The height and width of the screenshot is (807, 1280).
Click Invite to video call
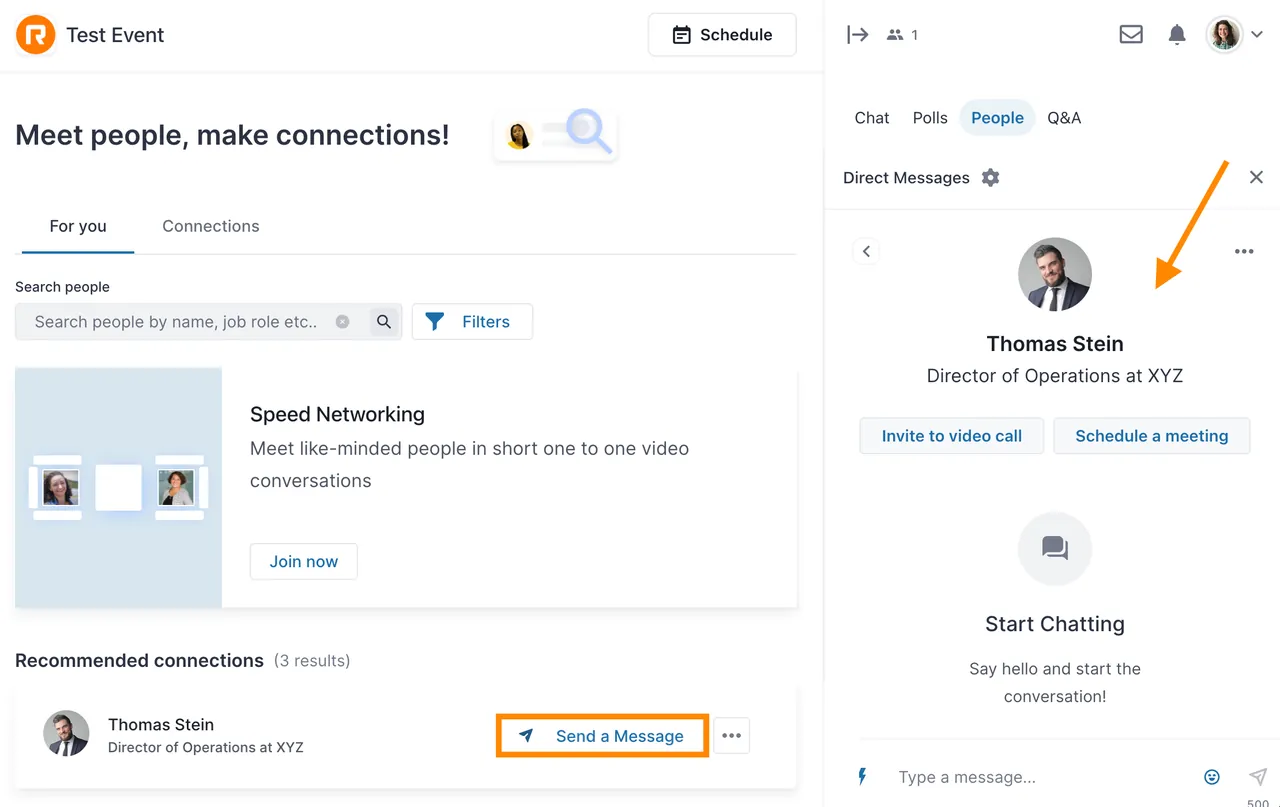[x=952, y=436]
